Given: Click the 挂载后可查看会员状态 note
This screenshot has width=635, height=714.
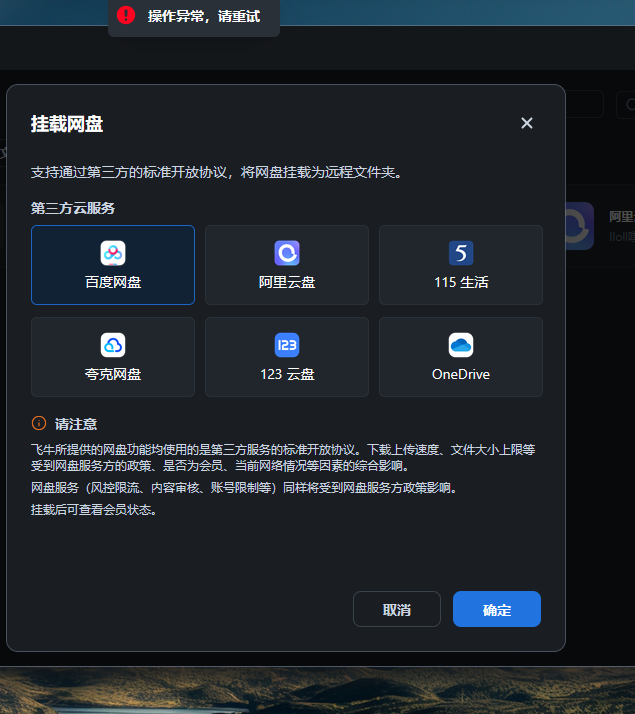Looking at the screenshot, I should [x=94, y=510].
